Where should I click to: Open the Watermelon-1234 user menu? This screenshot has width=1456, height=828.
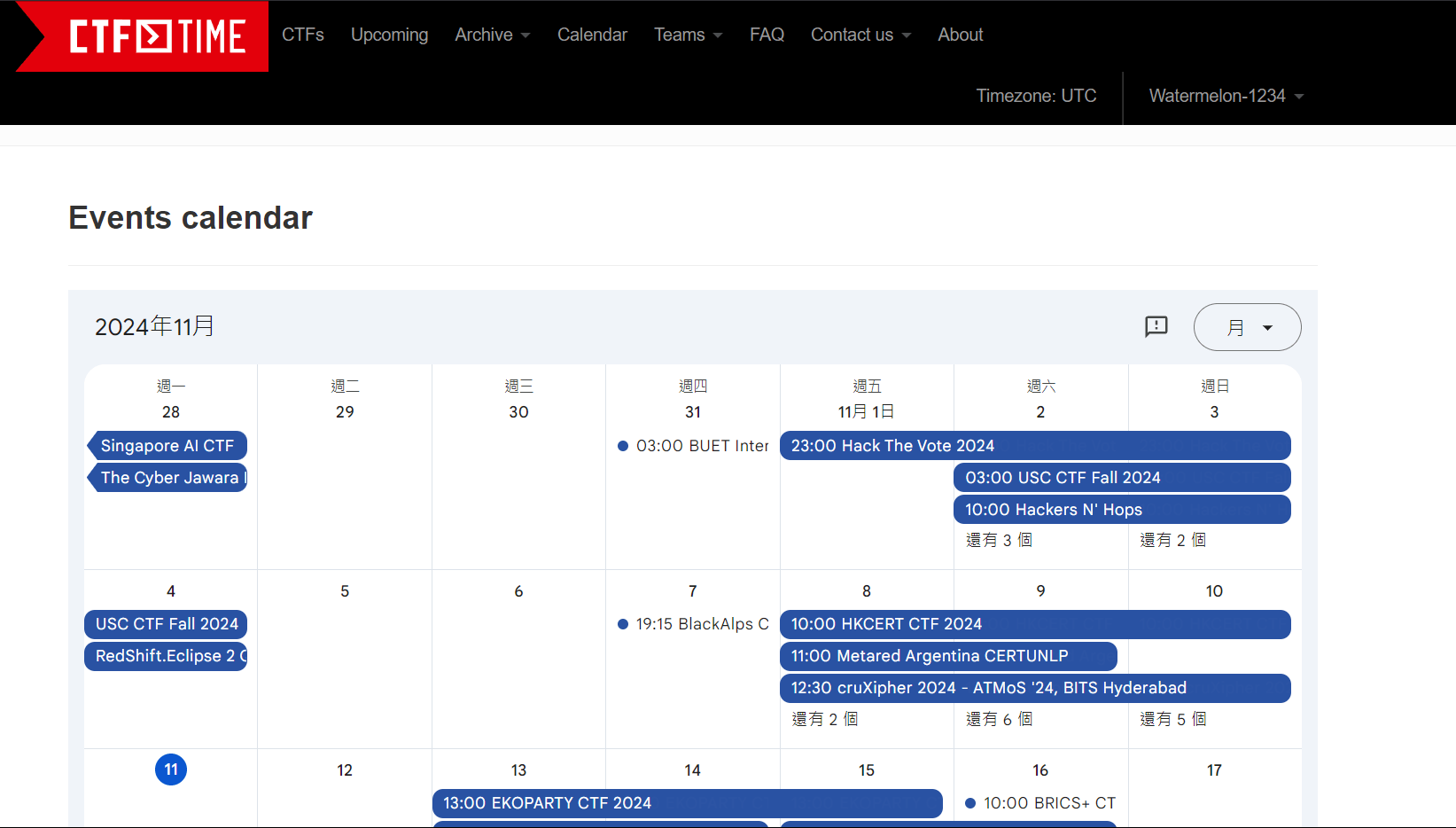click(x=1226, y=96)
